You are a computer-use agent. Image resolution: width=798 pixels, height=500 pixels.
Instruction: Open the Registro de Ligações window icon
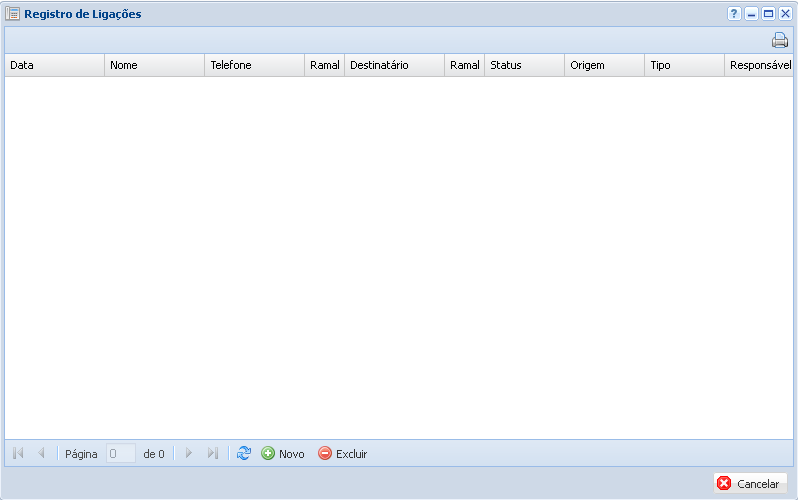point(13,14)
